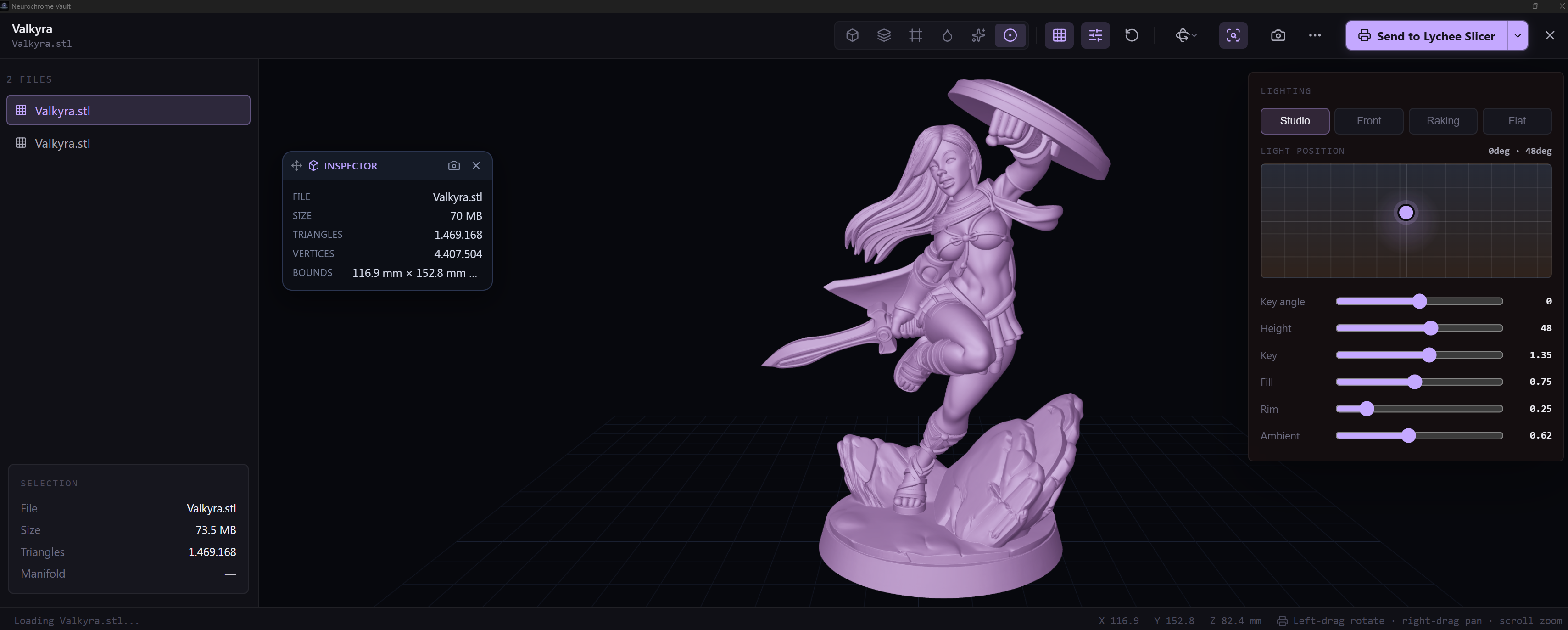Click the Rim slider handle
This screenshot has width=1568, height=630.
(1367, 408)
